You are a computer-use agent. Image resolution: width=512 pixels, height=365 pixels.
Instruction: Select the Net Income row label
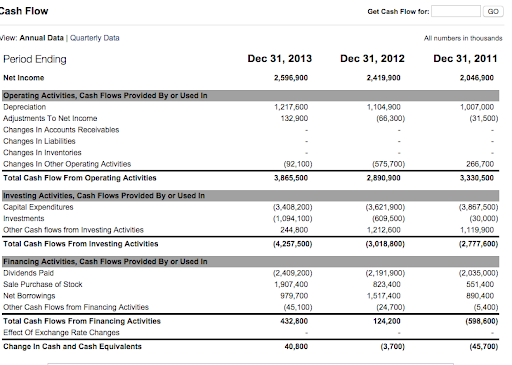(x=24, y=78)
